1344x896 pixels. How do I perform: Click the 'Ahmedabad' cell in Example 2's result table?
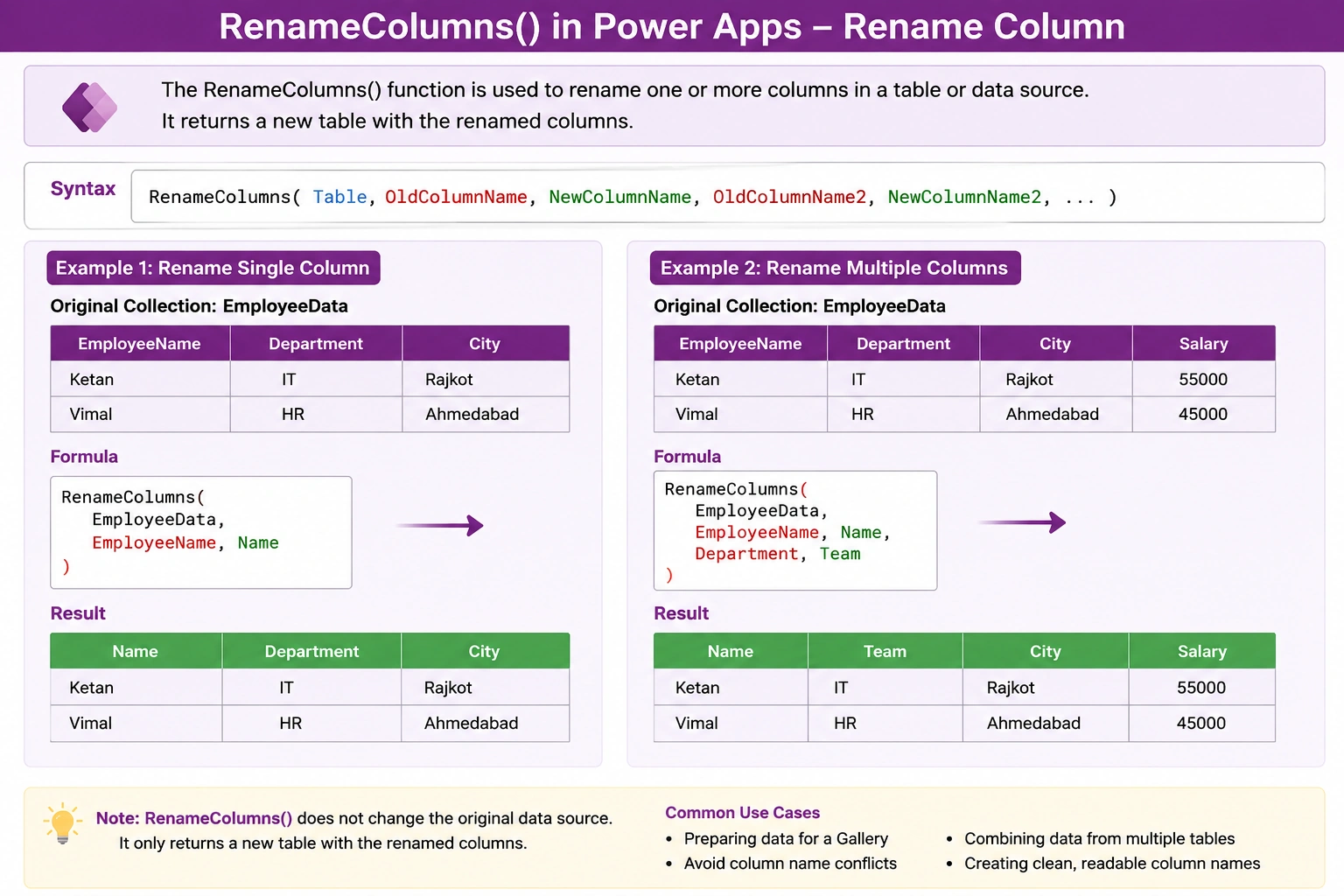1046,724
